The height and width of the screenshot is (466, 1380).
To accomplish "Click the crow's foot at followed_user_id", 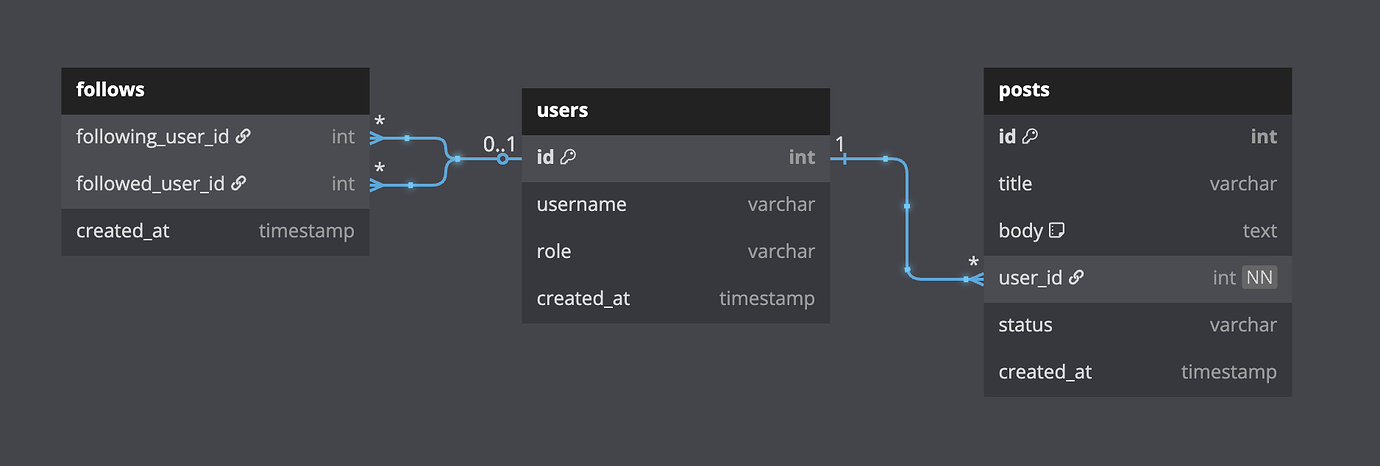I will point(380,185).
